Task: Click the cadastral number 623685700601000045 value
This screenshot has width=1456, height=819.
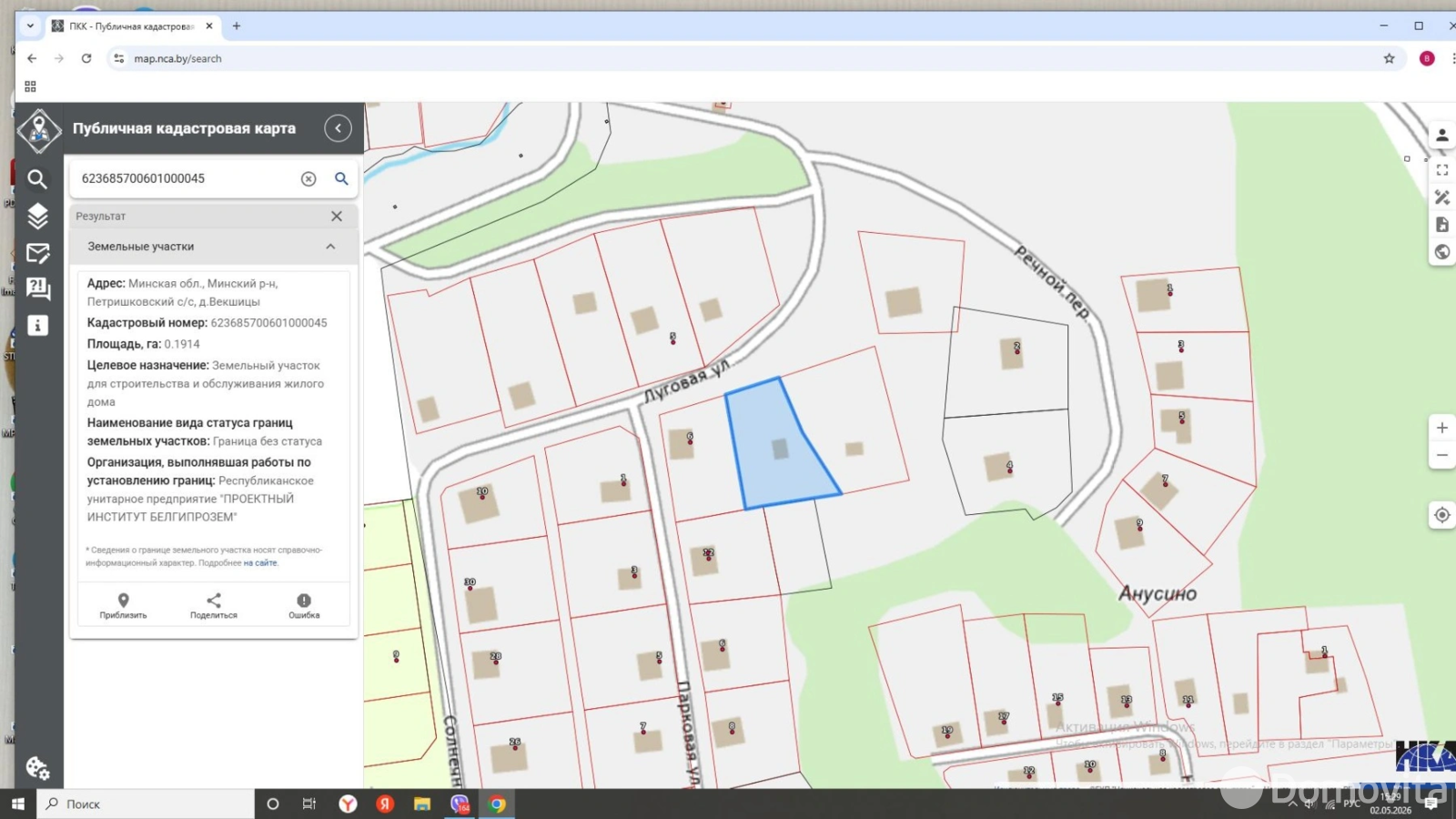Action: pos(268,323)
